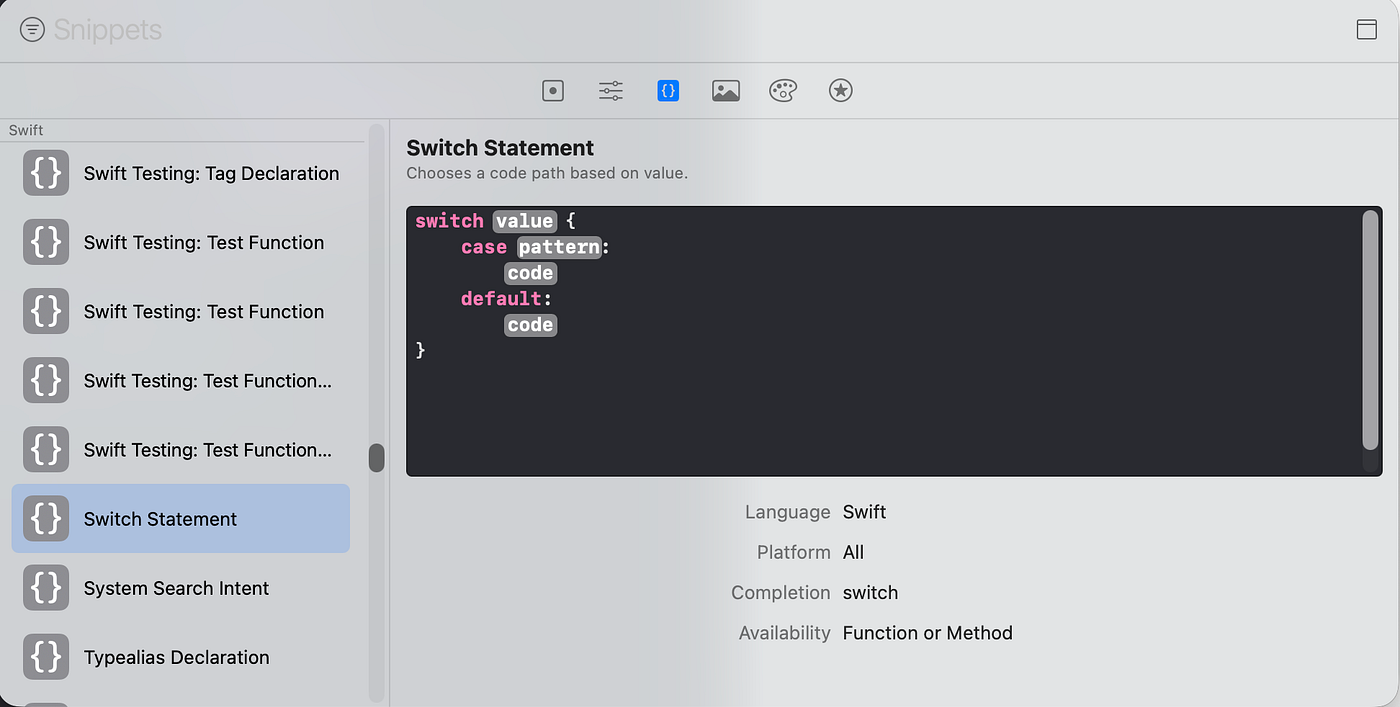The image size is (1400, 707).
Task: Switch to the Modifiers library sliders tab
Action: click(x=611, y=91)
